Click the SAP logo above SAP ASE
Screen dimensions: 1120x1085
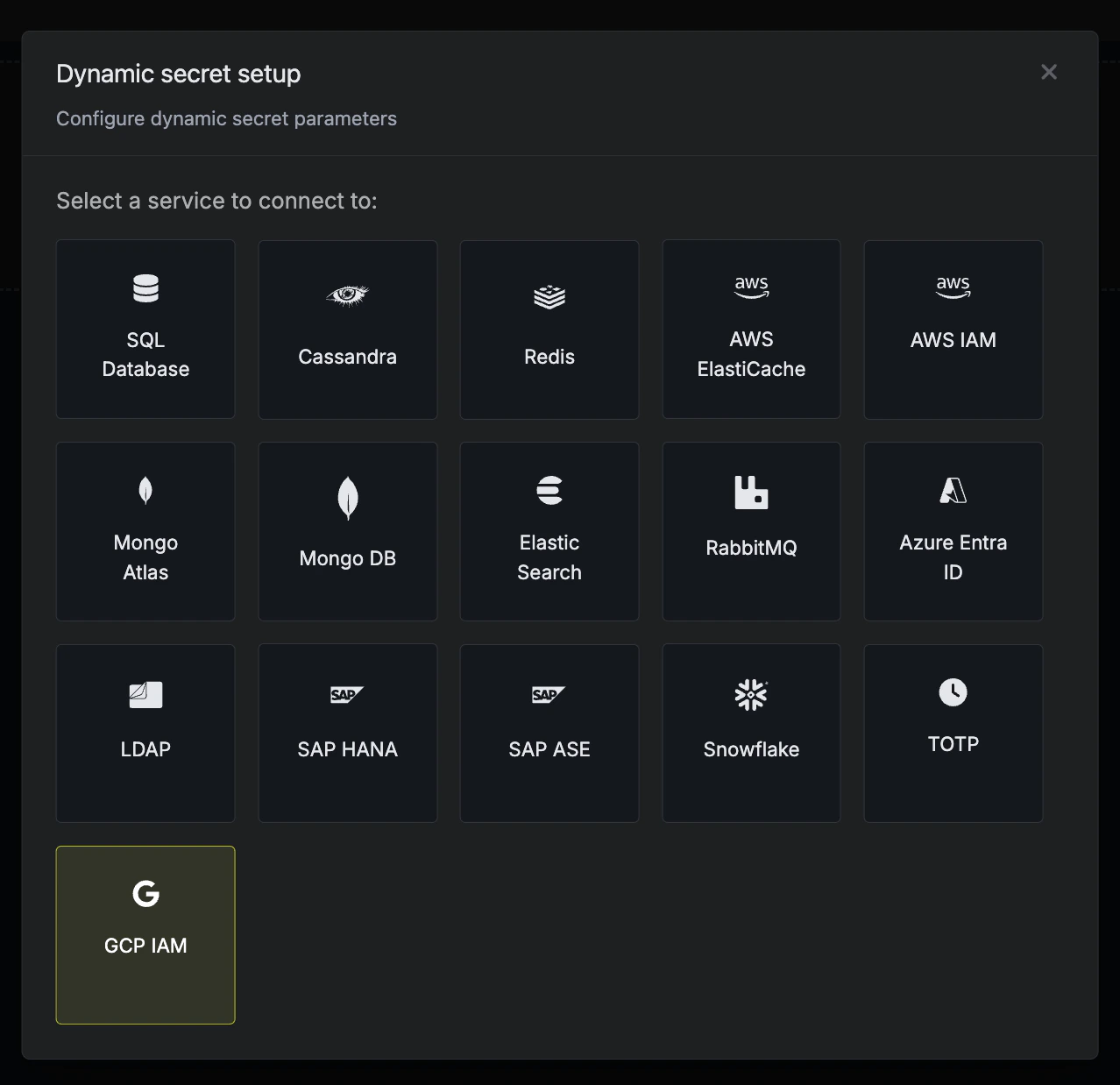point(549,695)
